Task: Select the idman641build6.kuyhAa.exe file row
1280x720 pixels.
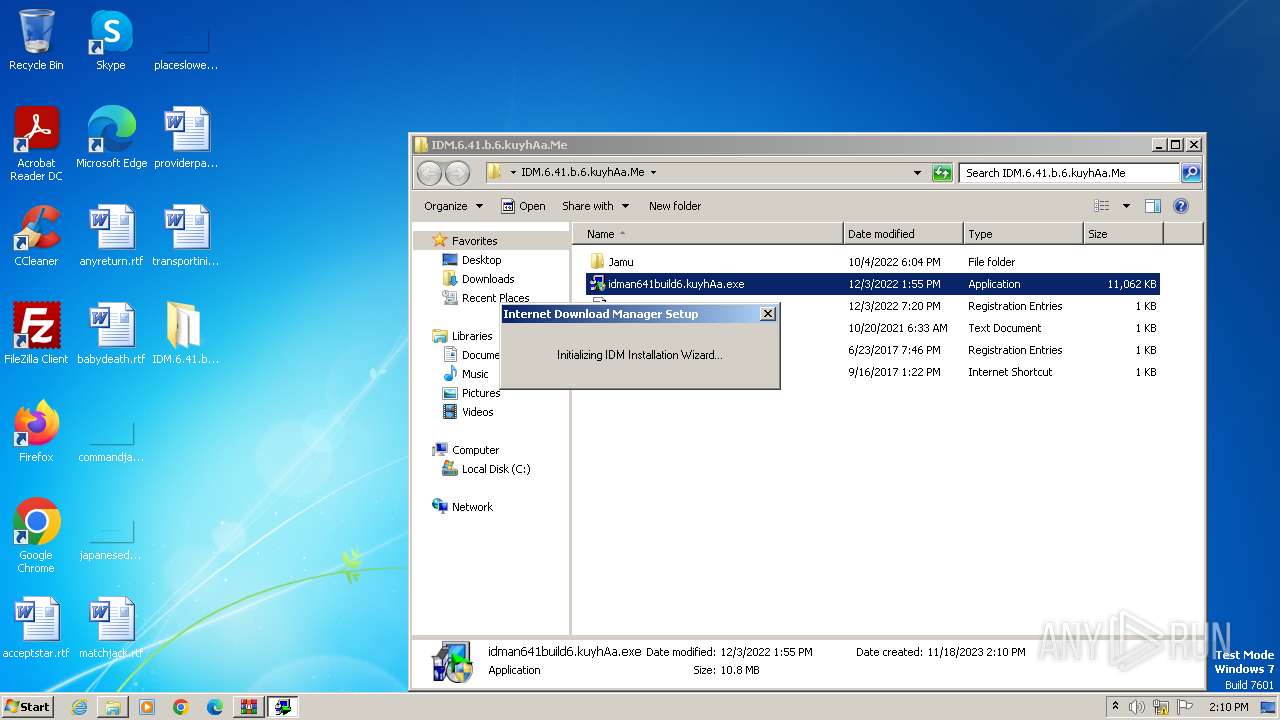Action: pos(872,284)
